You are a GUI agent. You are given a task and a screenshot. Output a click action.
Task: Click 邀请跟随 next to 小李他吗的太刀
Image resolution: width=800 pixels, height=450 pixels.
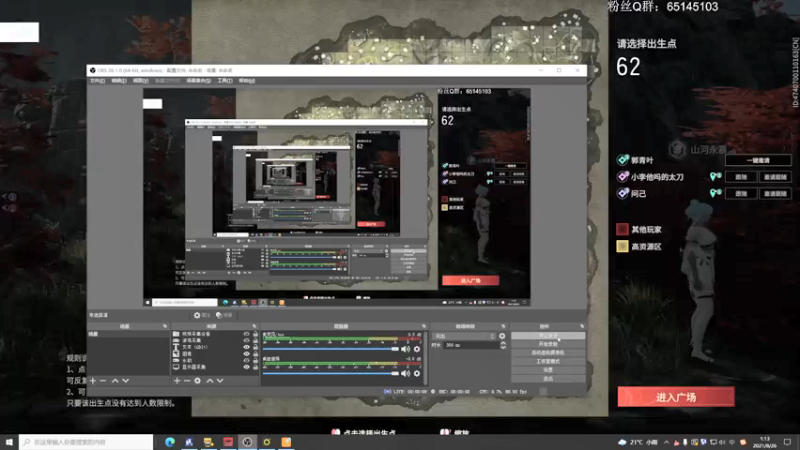775,177
